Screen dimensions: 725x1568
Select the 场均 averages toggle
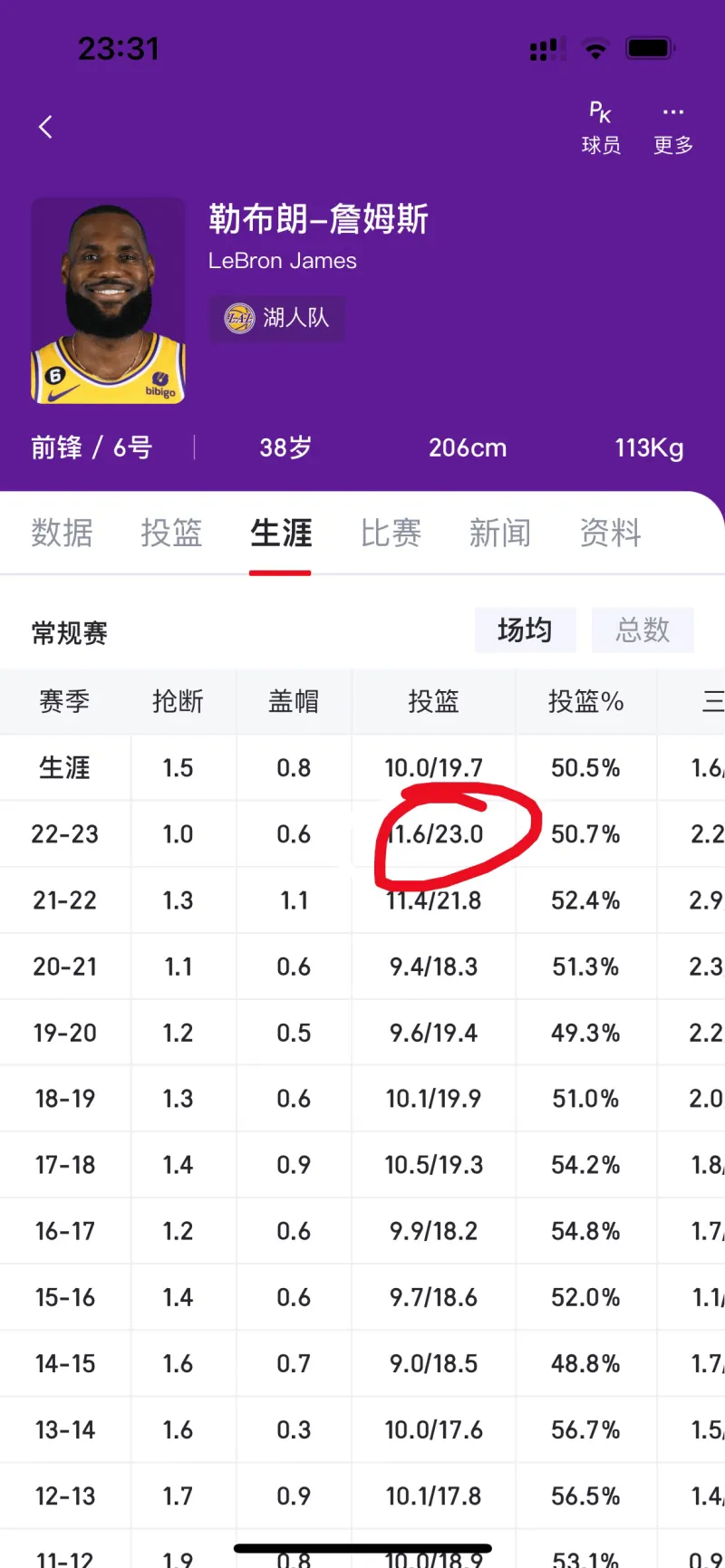click(x=526, y=630)
